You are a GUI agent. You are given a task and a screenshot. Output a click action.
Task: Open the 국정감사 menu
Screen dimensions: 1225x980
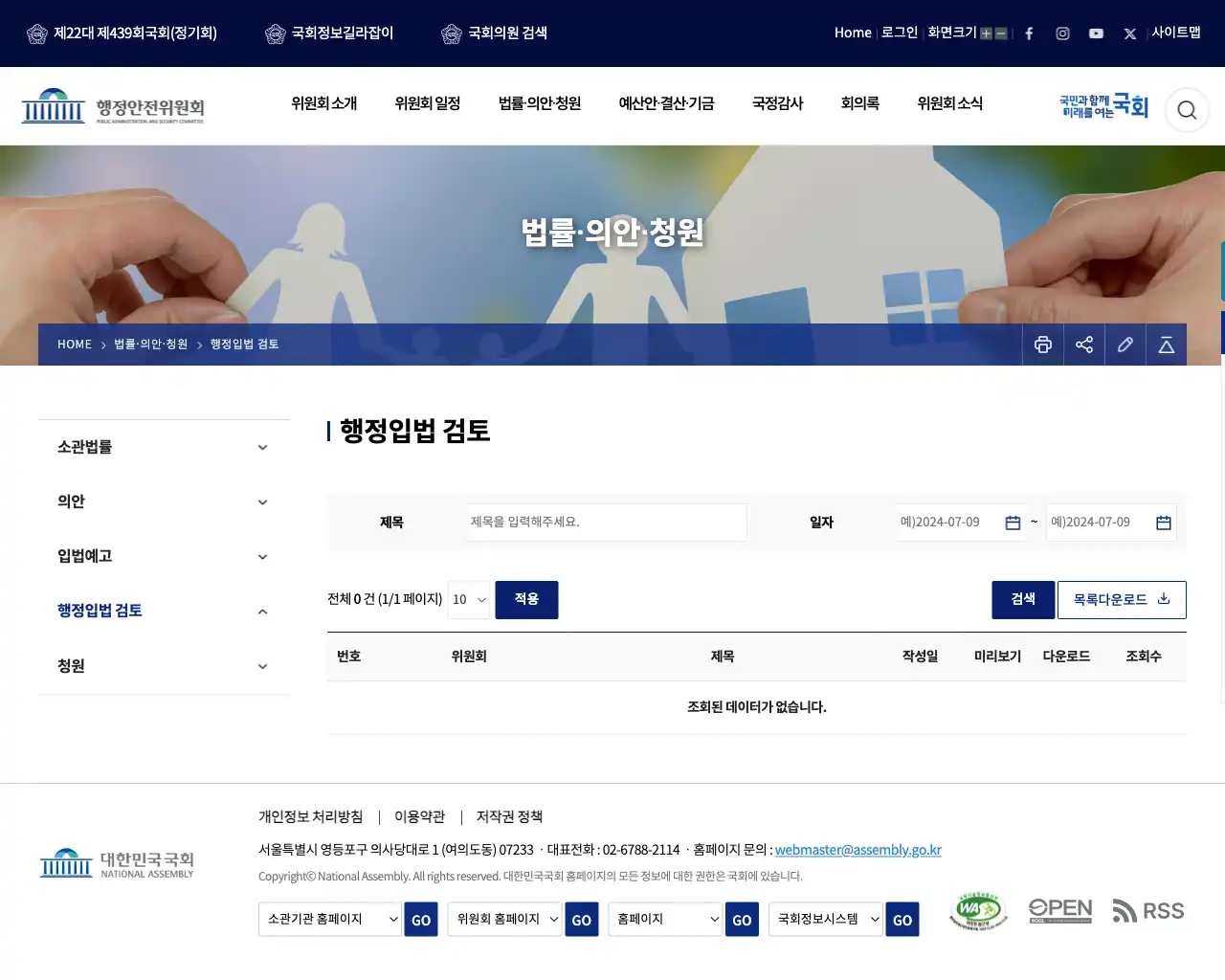[x=778, y=103]
